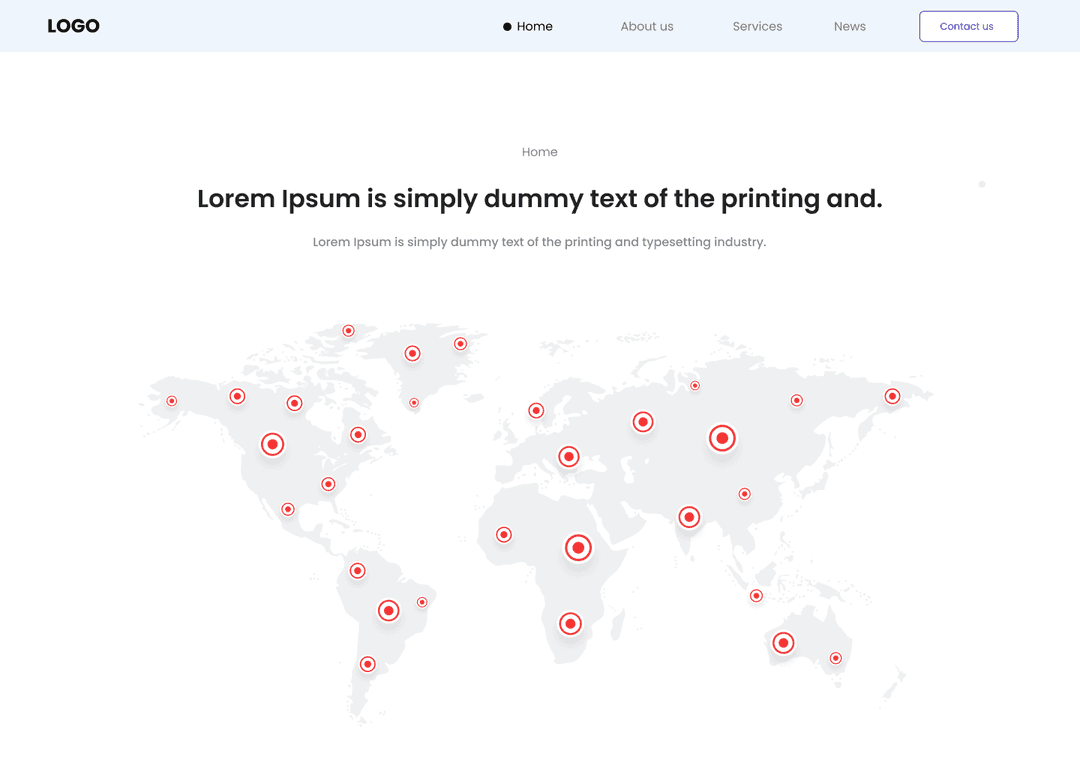This screenshot has height=769, width=1080.
Task: Select the large marker in central Africa
Action: [578, 548]
